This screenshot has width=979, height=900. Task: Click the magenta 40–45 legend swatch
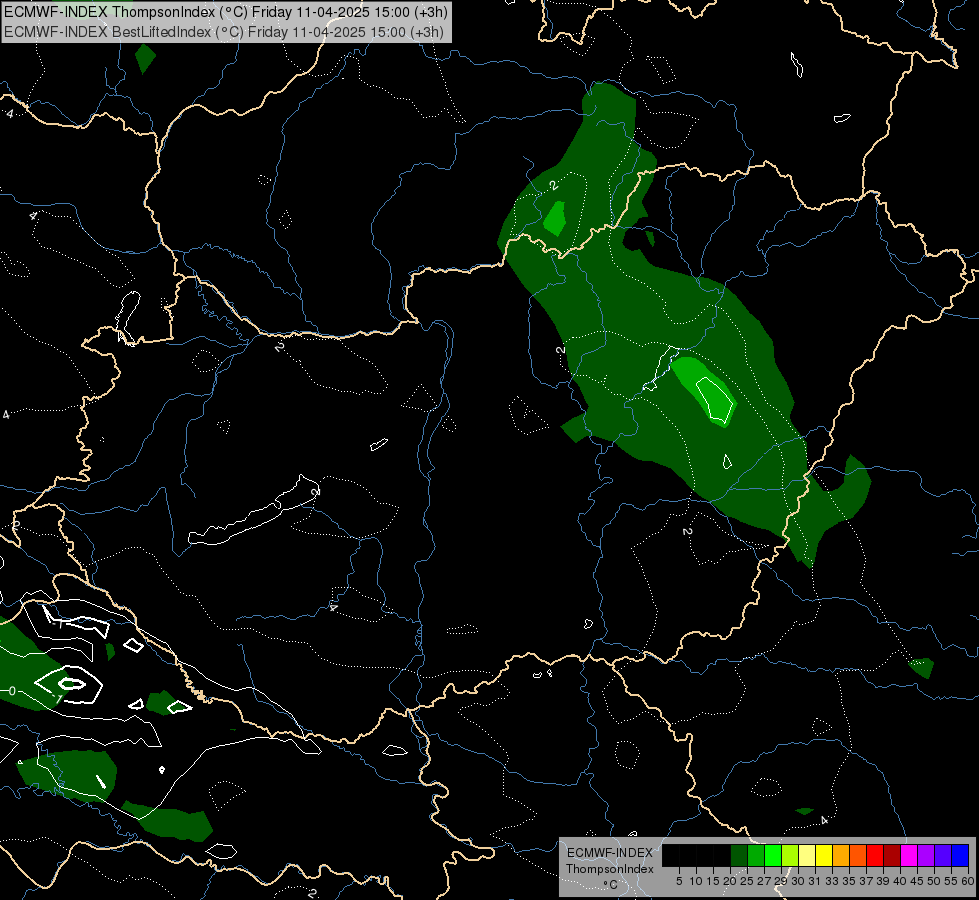tap(909, 855)
